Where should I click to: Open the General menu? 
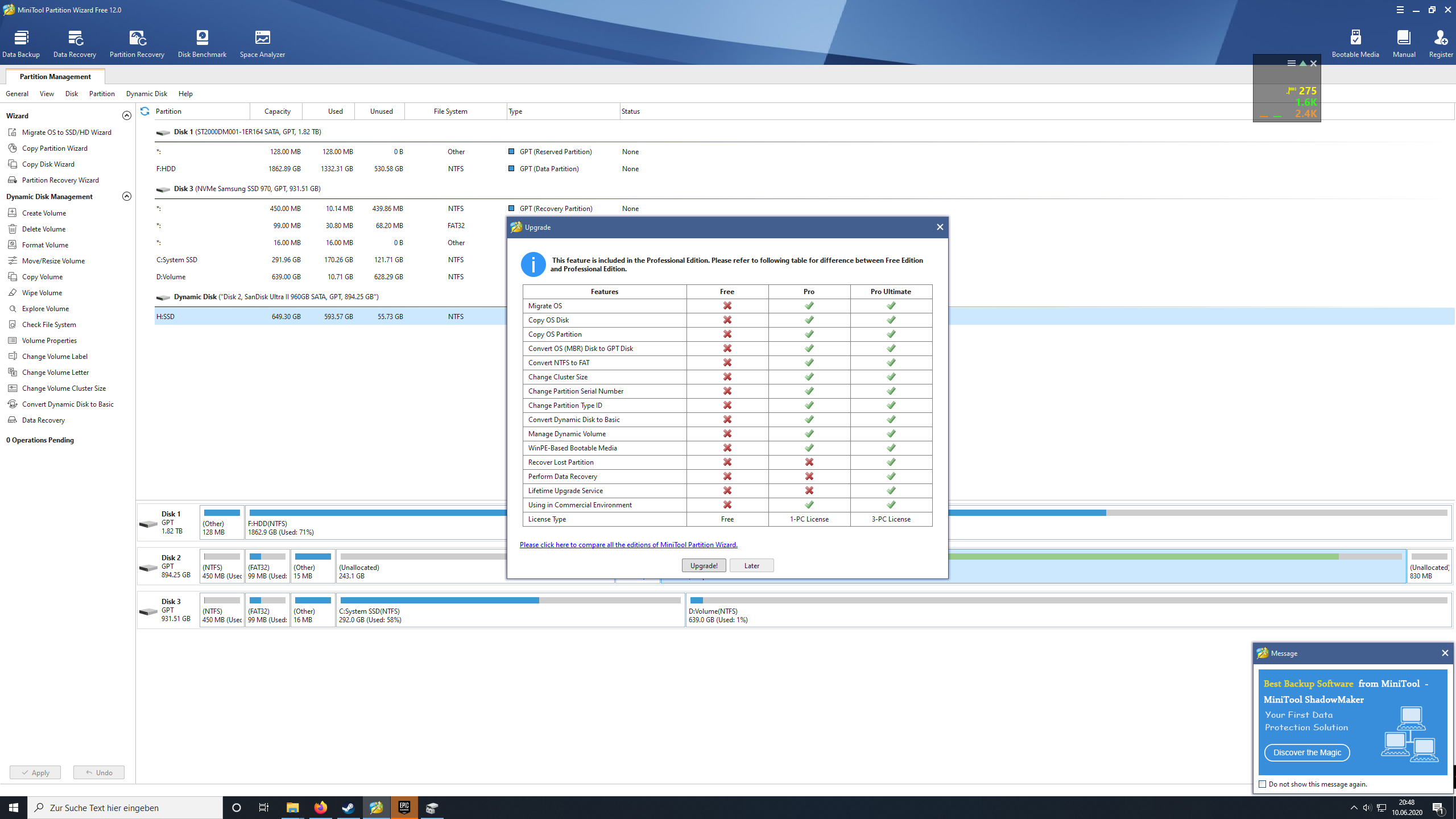point(17,94)
